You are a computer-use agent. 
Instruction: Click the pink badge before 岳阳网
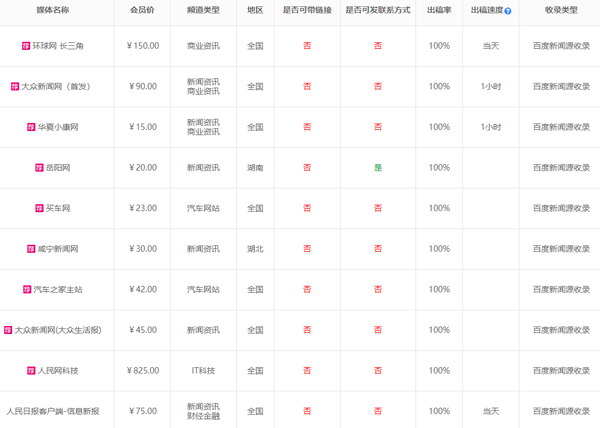[x=40, y=168]
